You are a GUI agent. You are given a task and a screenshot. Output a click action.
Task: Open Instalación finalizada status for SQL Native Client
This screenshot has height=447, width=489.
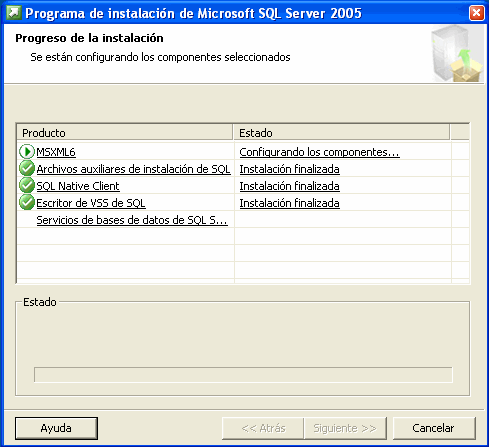(x=289, y=186)
